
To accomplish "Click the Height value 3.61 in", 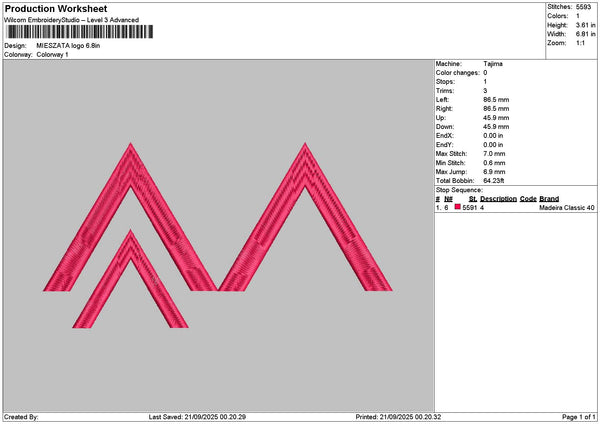I will (585, 25).
